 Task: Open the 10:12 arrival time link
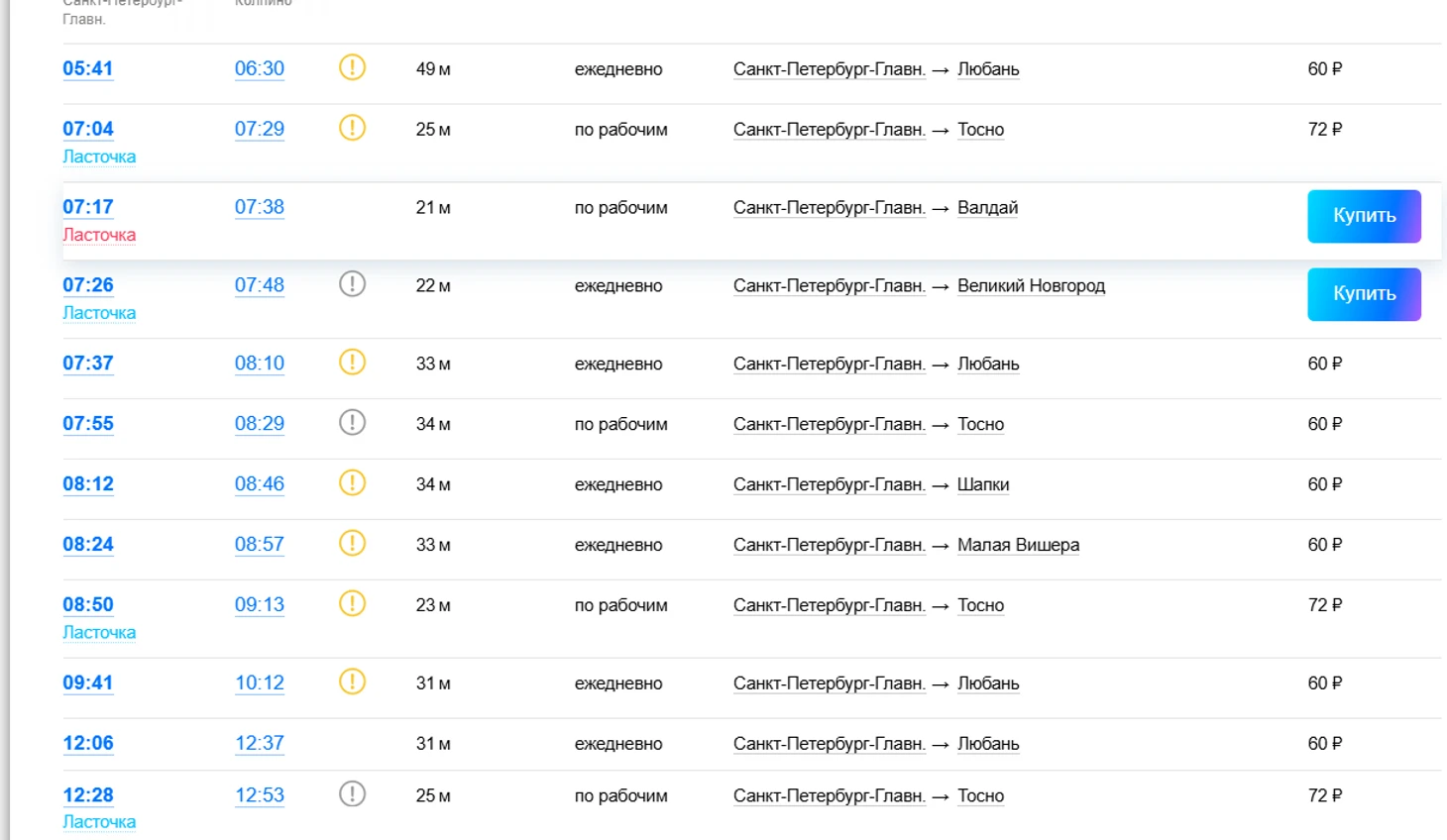[x=260, y=682]
